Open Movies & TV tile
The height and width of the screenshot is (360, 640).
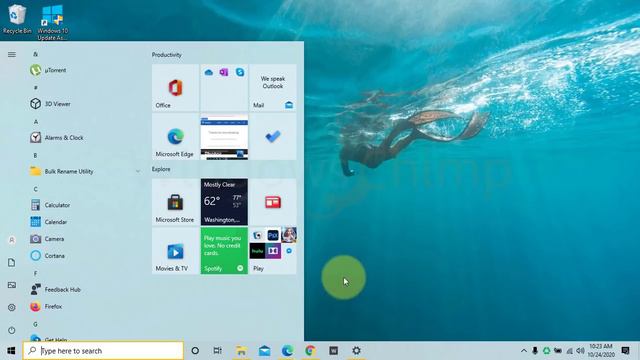pyautogui.click(x=176, y=251)
